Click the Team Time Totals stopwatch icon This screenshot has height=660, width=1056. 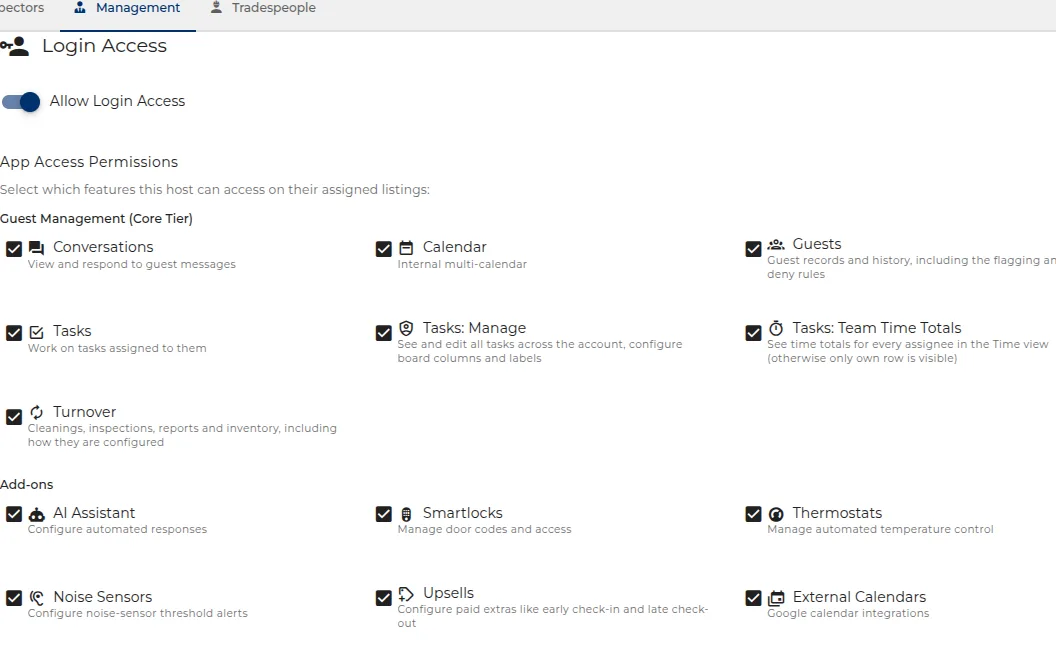click(x=776, y=328)
